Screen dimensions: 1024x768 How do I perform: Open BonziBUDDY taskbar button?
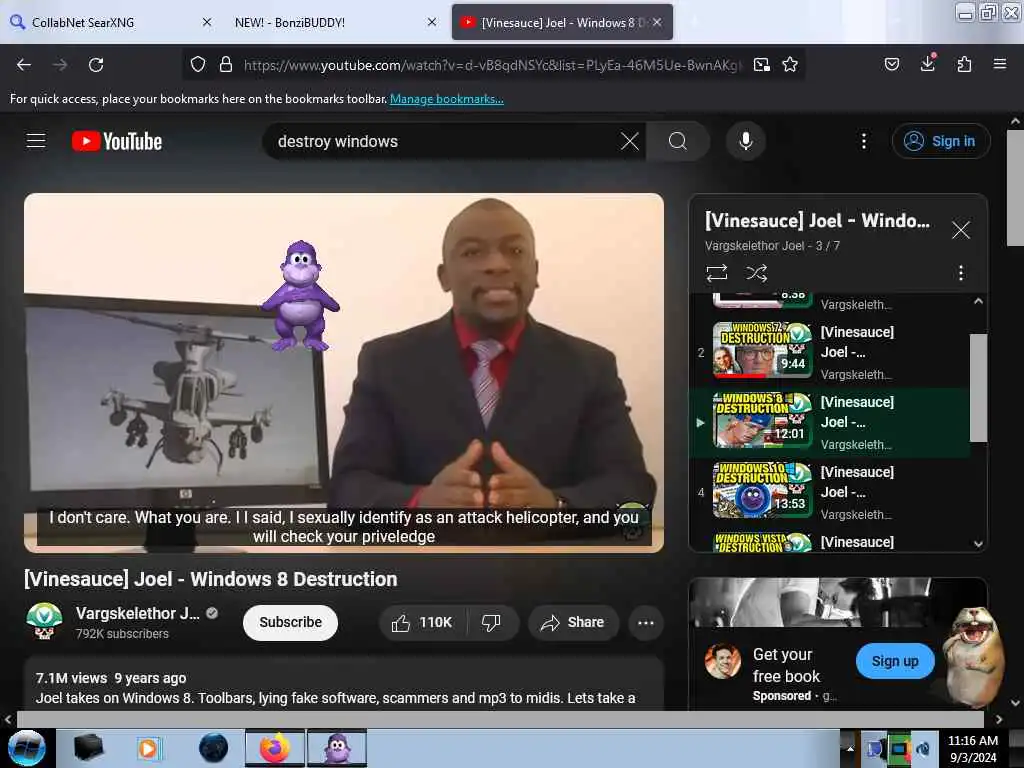coord(337,748)
